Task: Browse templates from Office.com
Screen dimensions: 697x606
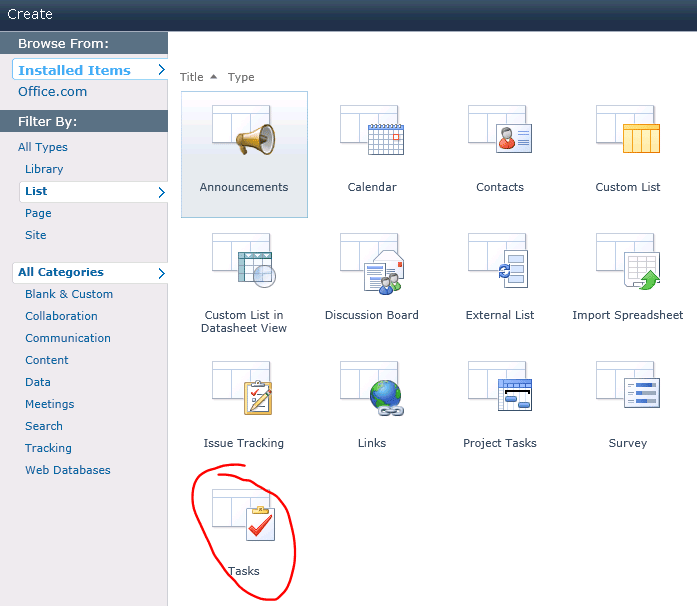Action: (x=52, y=92)
